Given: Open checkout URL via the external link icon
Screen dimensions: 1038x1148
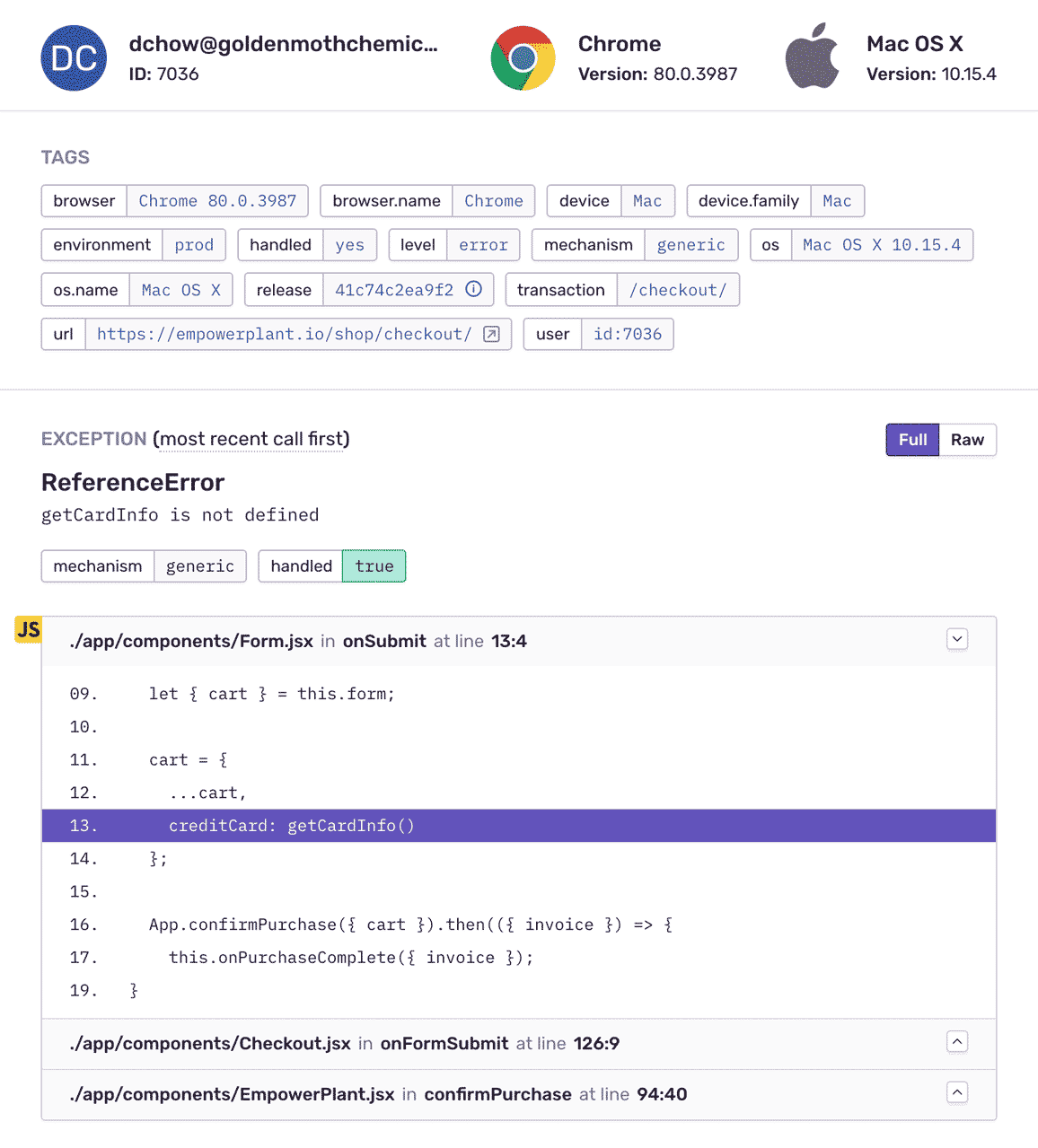Looking at the screenshot, I should pyautogui.click(x=490, y=334).
